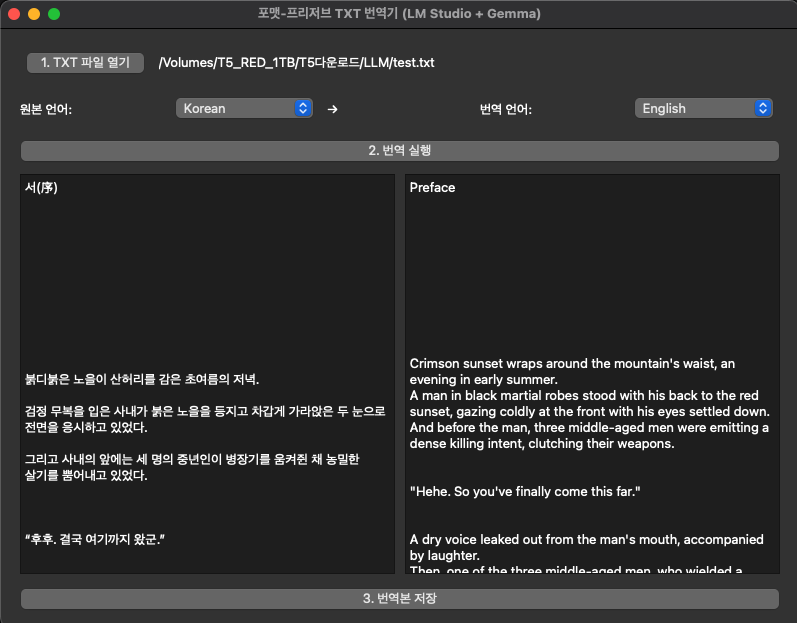This screenshot has height=623, width=797.
Task: Click the '1. TXT 파일 열기' open file button
Action: [x=85, y=62]
